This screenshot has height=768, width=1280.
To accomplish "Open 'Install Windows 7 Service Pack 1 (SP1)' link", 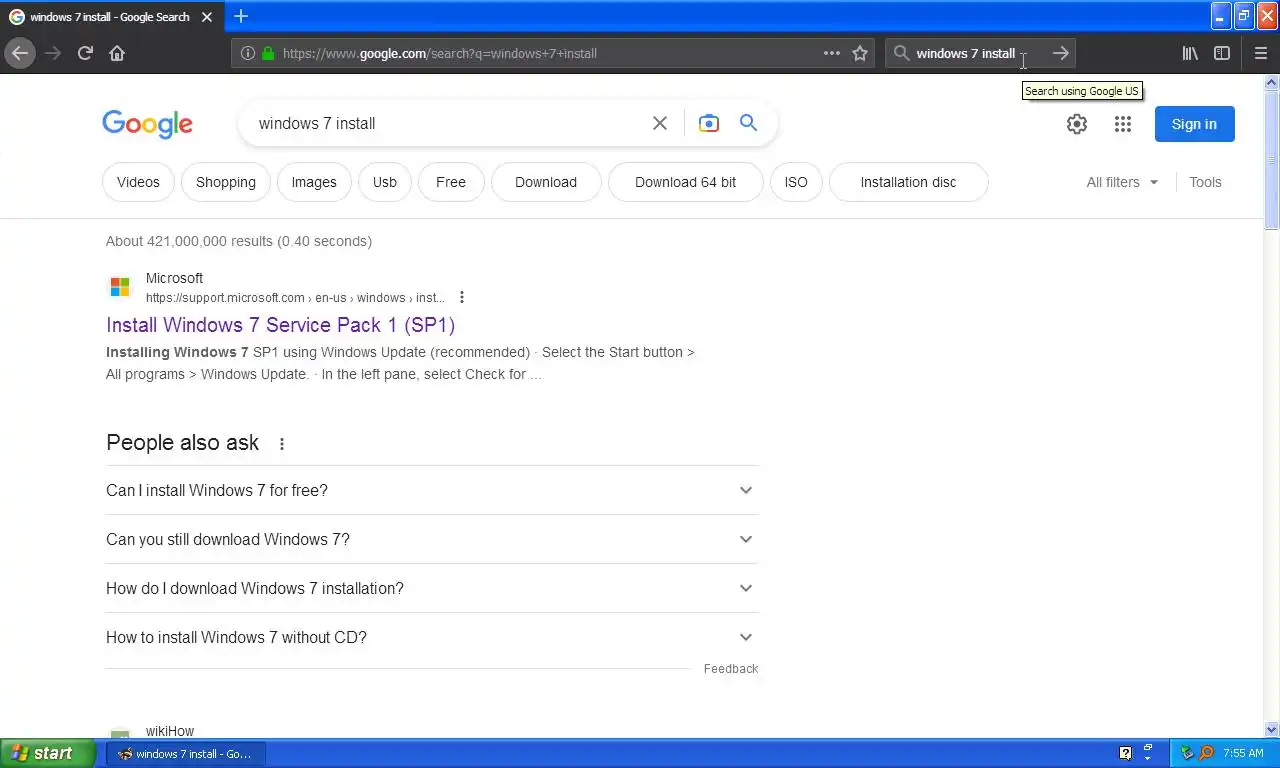I will coord(281,325).
